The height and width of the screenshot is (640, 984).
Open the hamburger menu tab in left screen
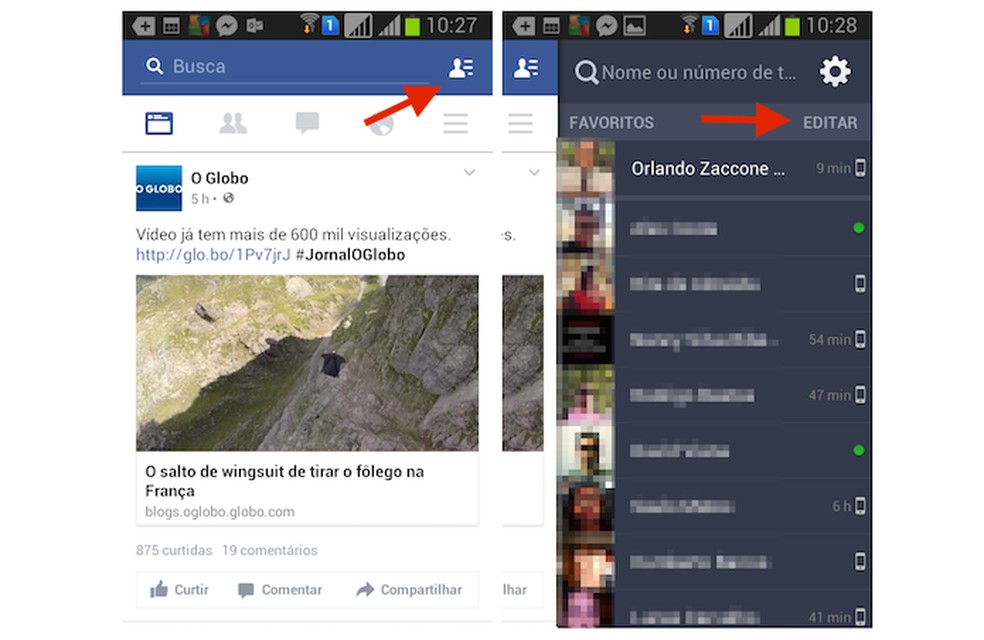[455, 123]
